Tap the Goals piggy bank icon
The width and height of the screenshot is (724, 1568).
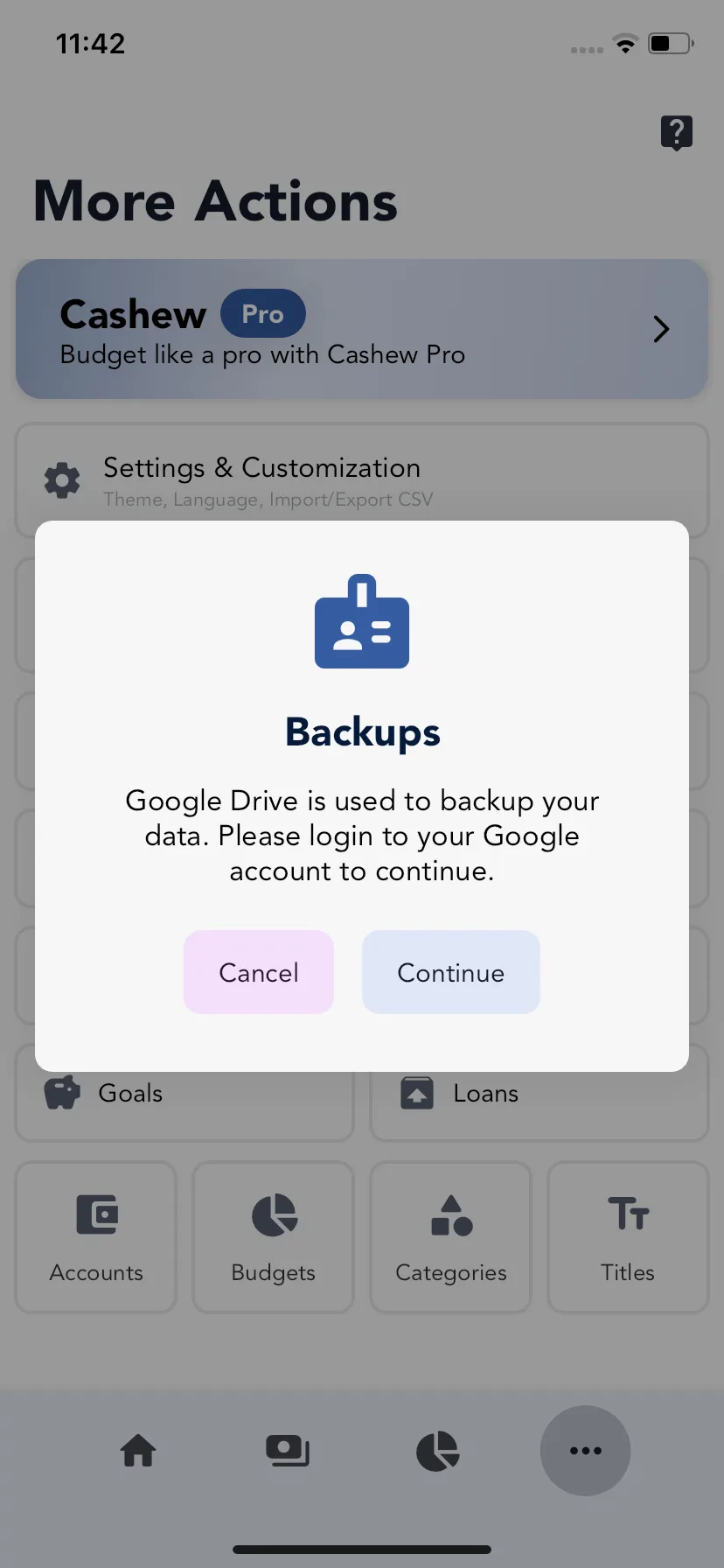(62, 1093)
